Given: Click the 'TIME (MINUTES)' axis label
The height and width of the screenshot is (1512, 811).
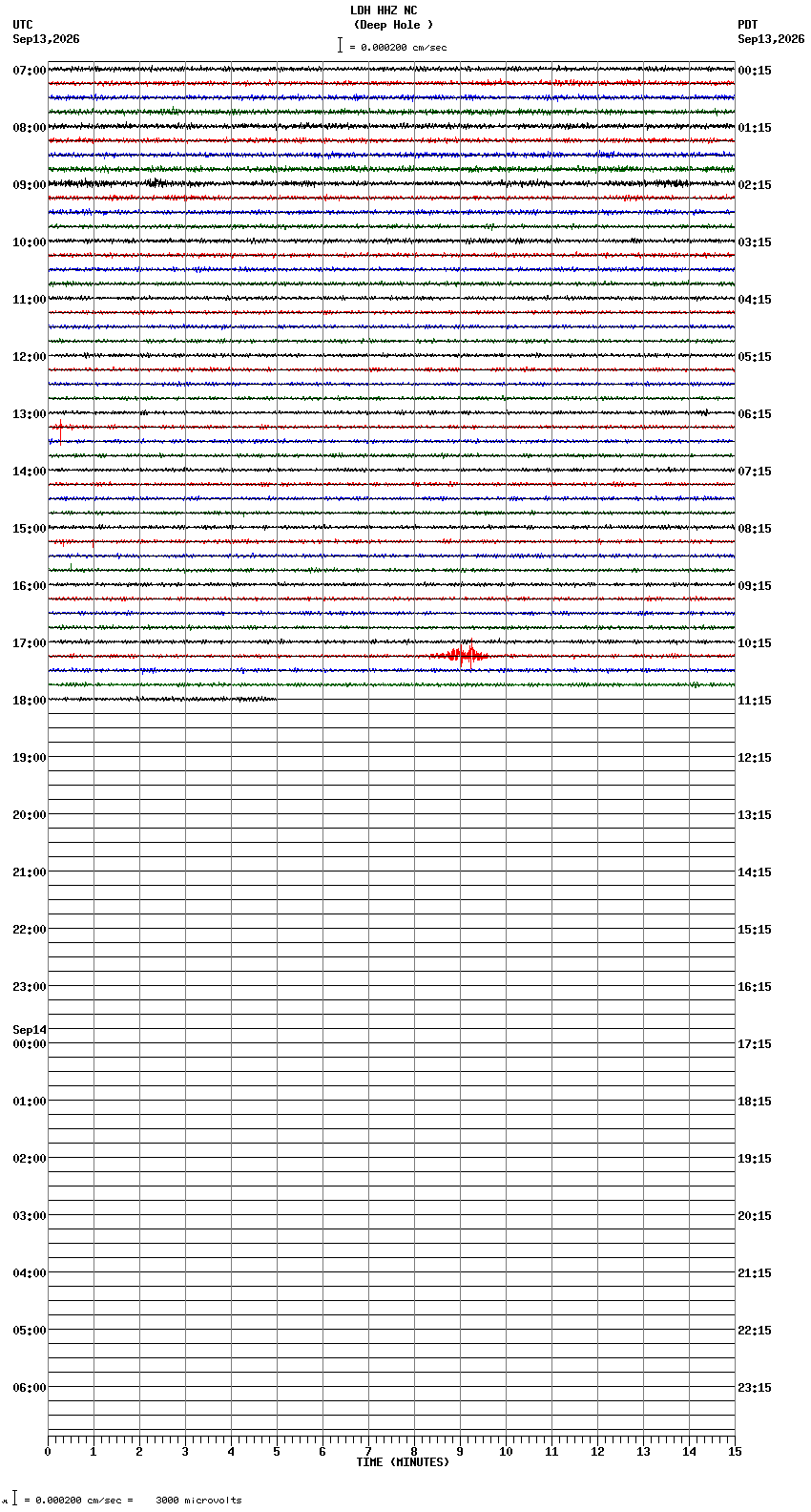Looking at the screenshot, I should [x=403, y=1462].
